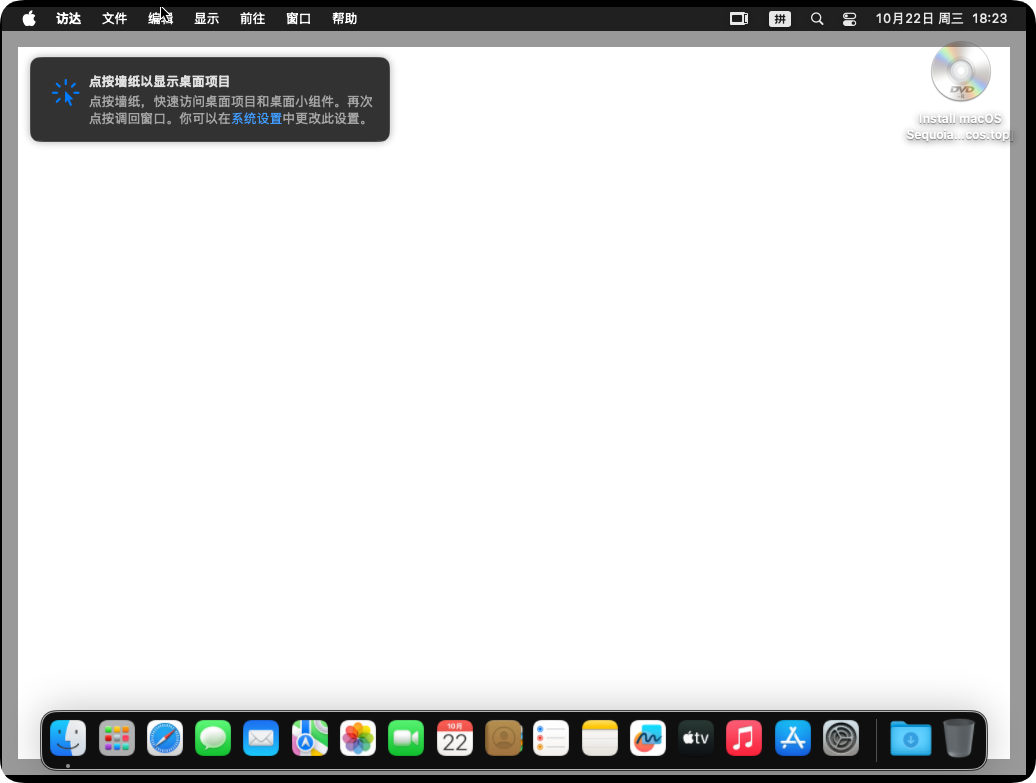Launch the Messages app
The width and height of the screenshot is (1036, 783).
click(x=213, y=738)
